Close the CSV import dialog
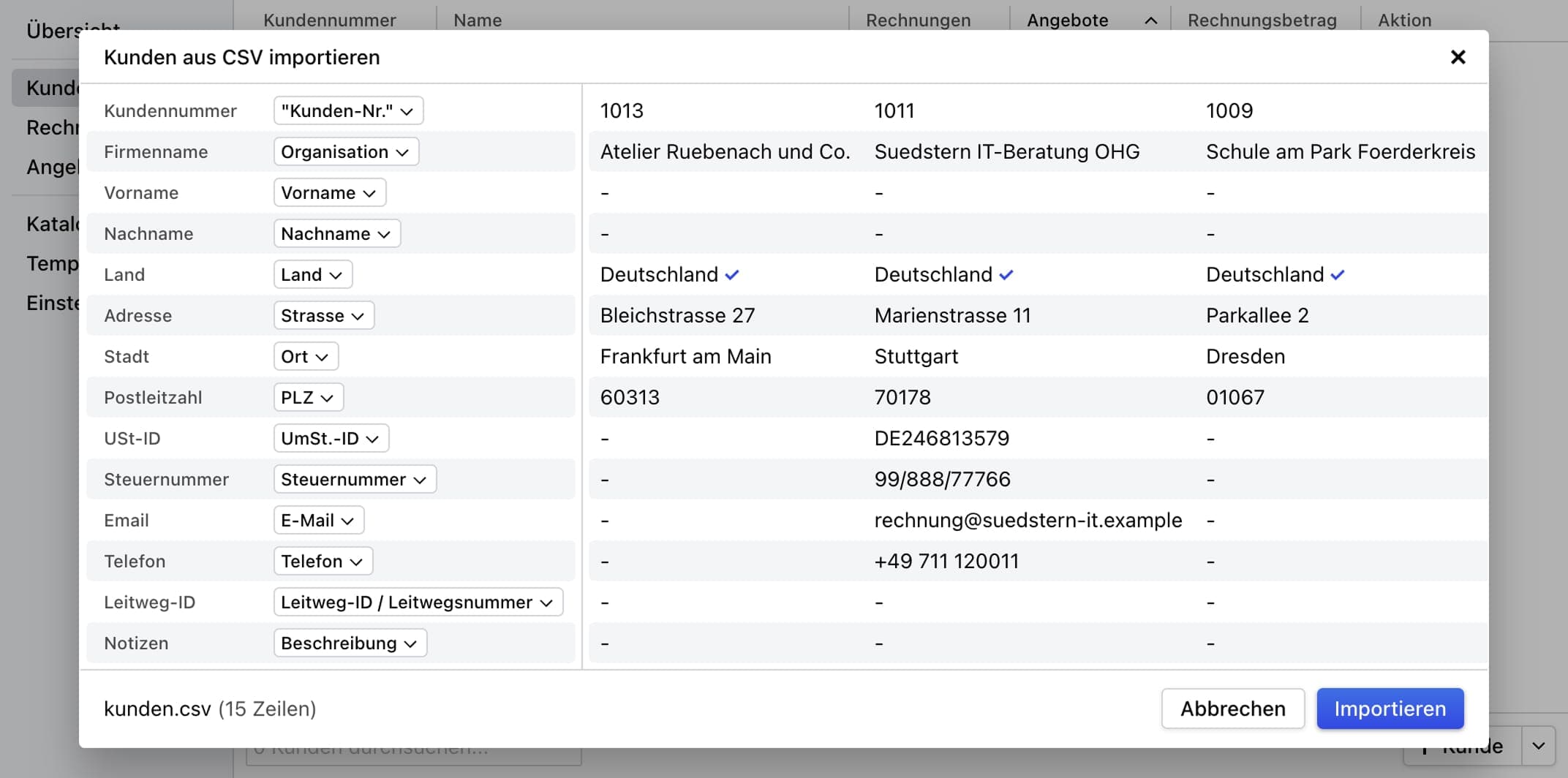The width and height of the screenshot is (1568, 778). (1458, 57)
